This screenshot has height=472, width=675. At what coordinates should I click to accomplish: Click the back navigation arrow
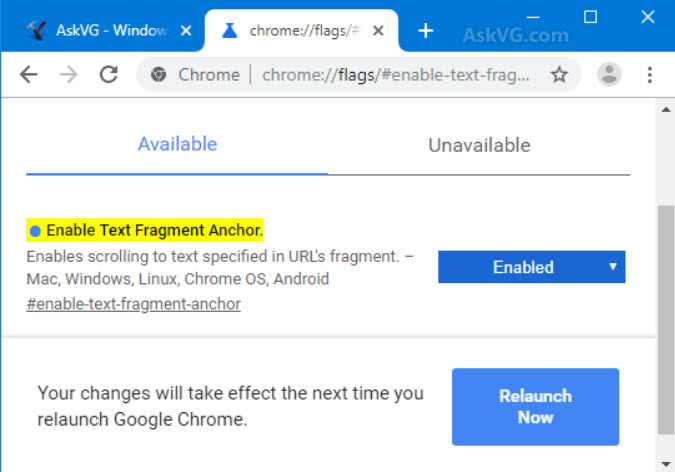point(29,74)
